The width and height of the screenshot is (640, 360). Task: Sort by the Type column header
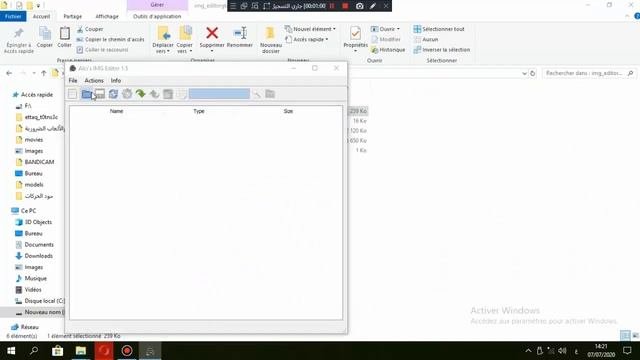[x=199, y=111]
